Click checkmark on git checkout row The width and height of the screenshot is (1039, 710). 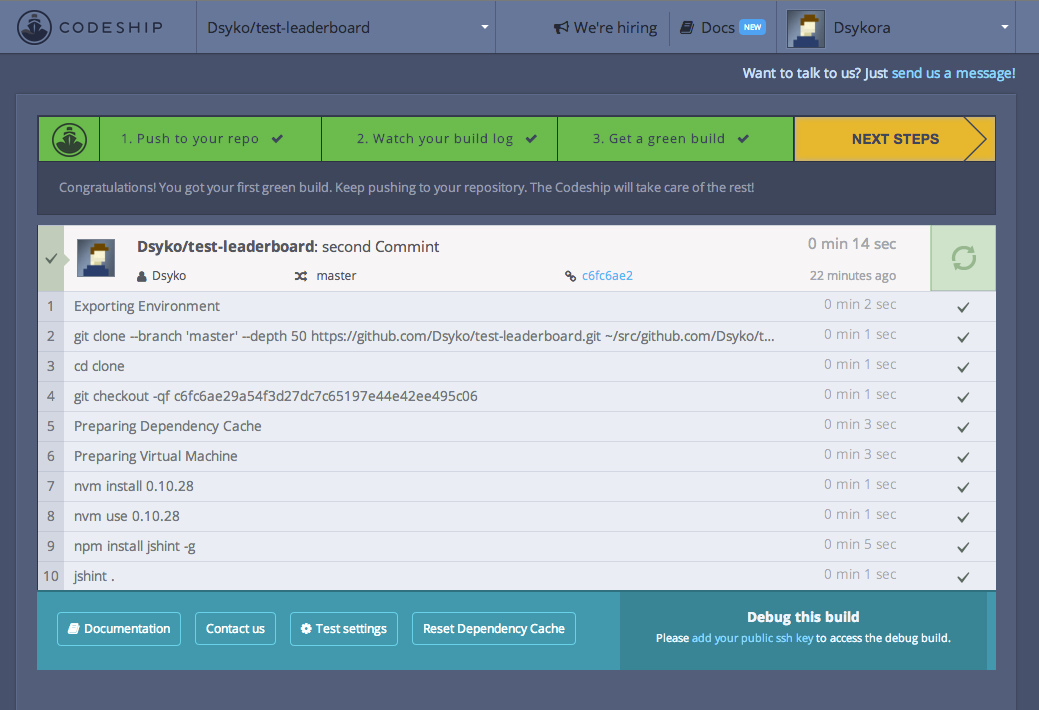963,397
